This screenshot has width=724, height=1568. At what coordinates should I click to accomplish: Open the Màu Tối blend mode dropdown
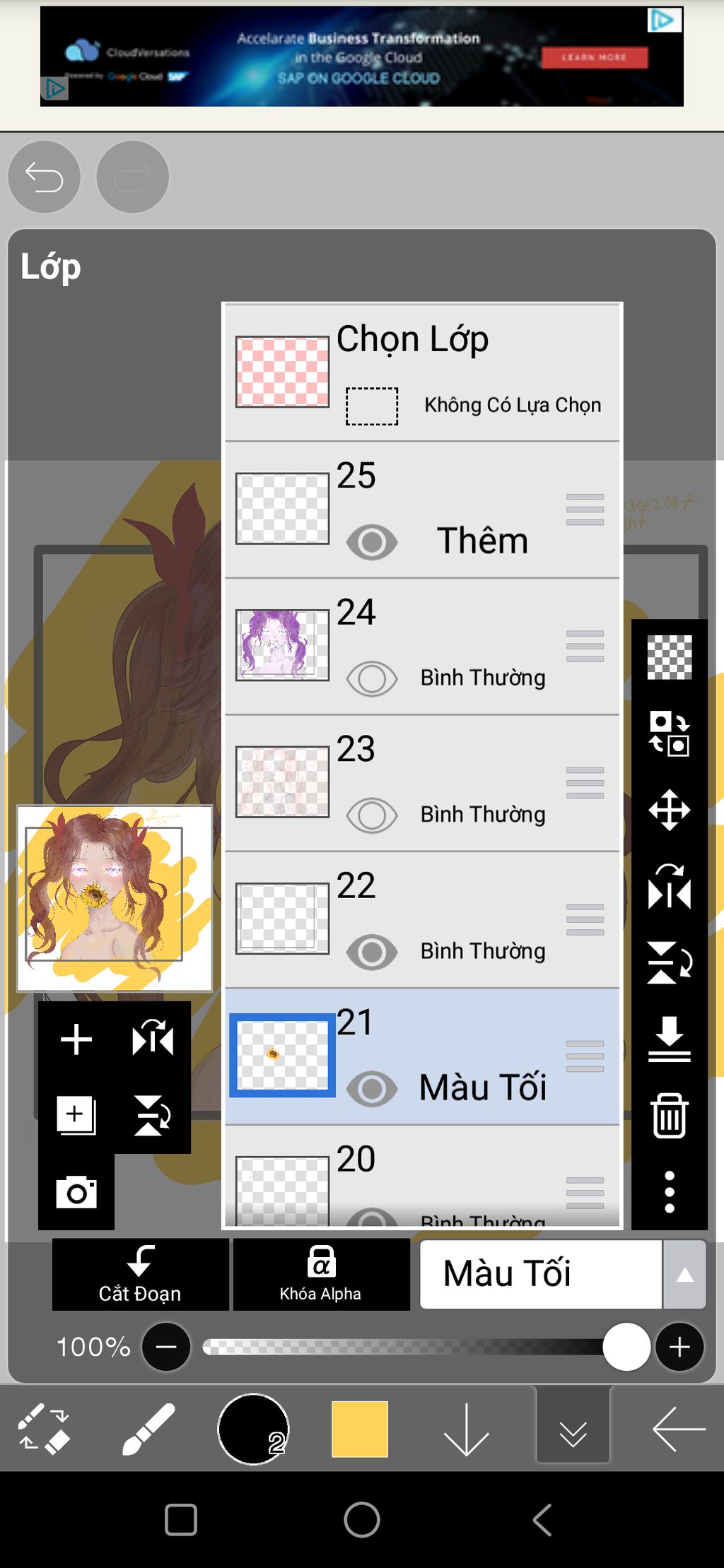[x=541, y=1274]
